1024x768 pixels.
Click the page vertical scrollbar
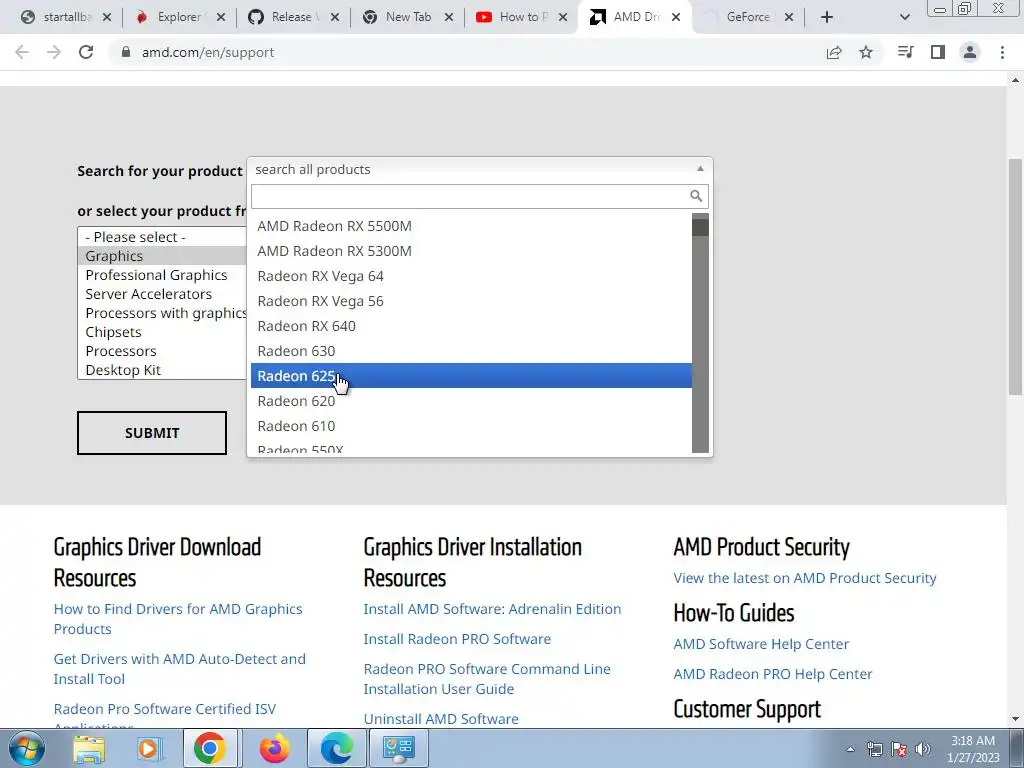coord(1015,277)
